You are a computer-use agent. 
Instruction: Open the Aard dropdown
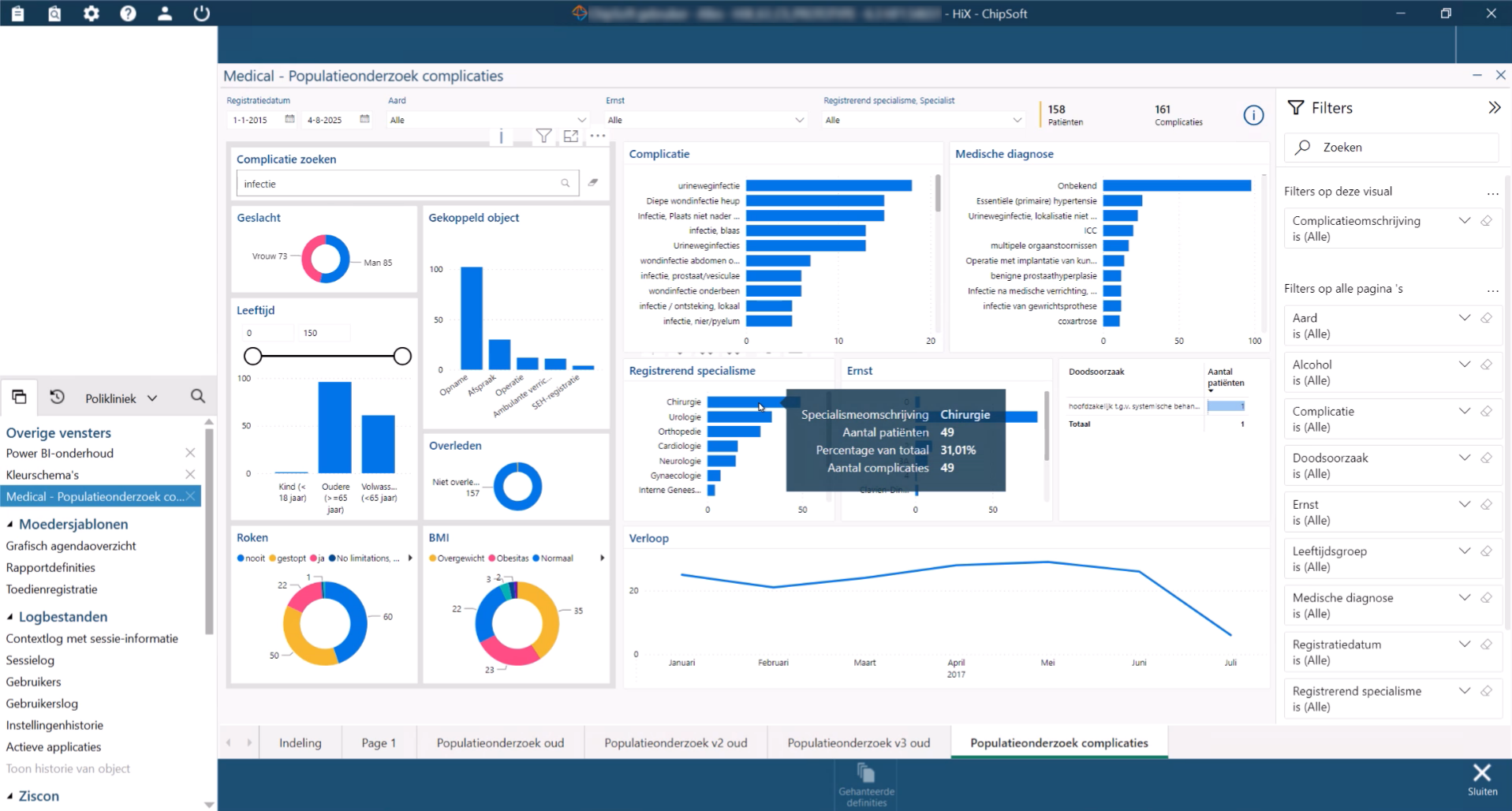487,120
